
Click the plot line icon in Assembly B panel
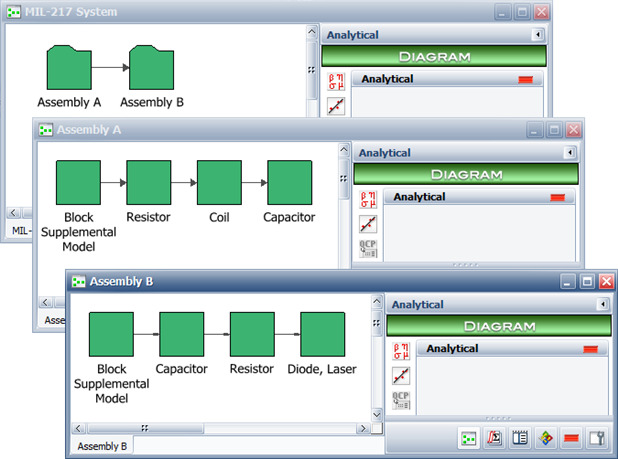pos(400,375)
